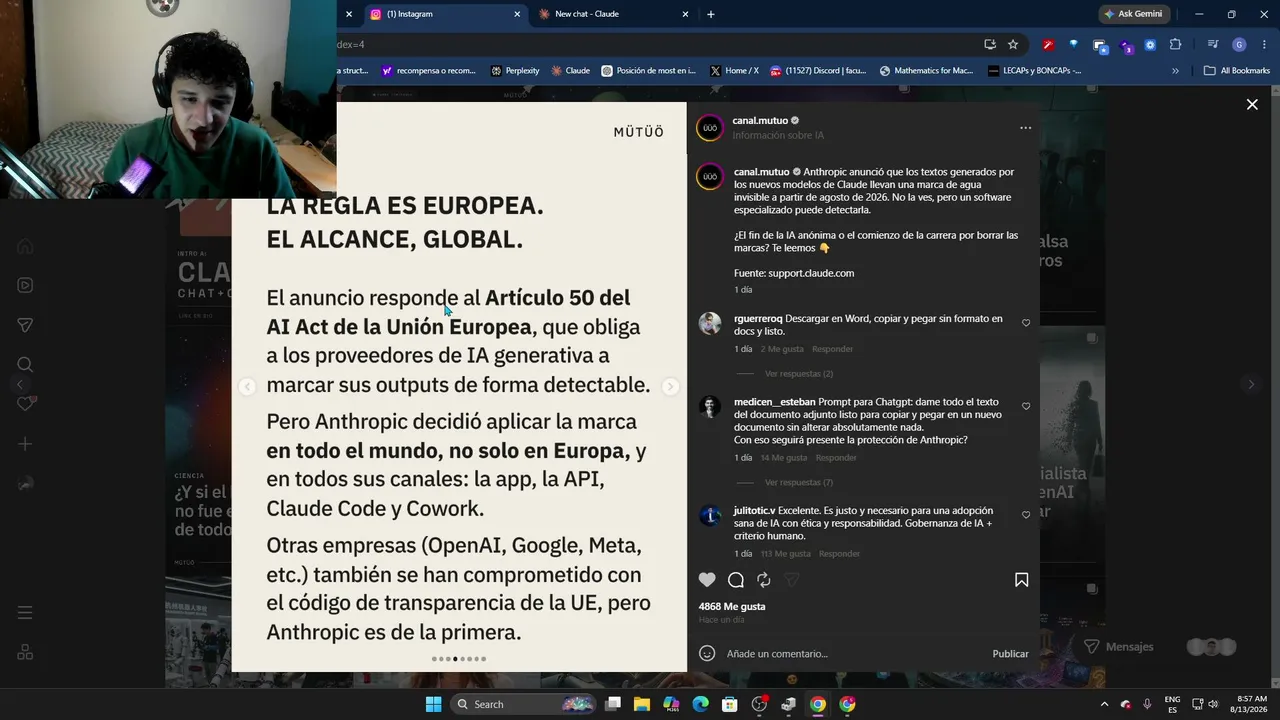Open Reels from the Instagram sidebar
The width and height of the screenshot is (1280, 720).
[x=25, y=285]
